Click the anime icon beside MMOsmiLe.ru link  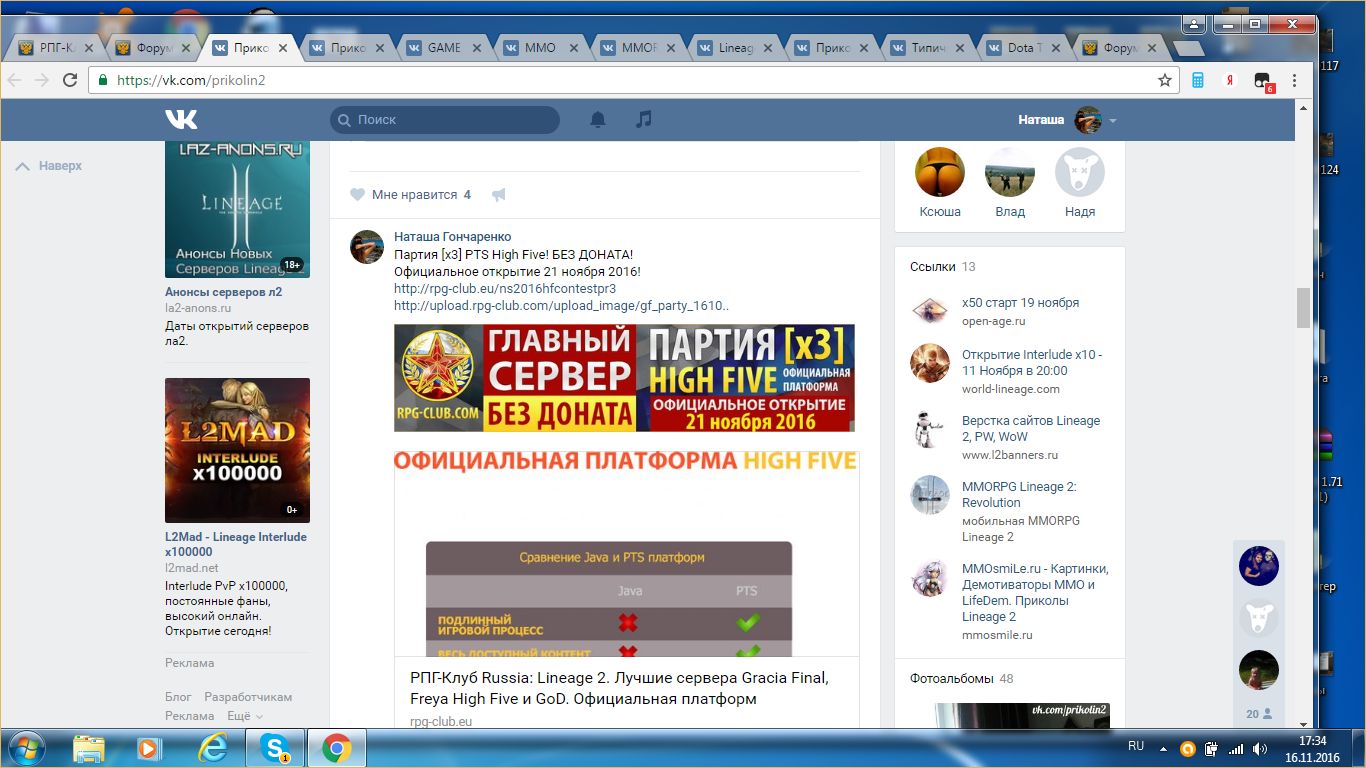(930, 577)
